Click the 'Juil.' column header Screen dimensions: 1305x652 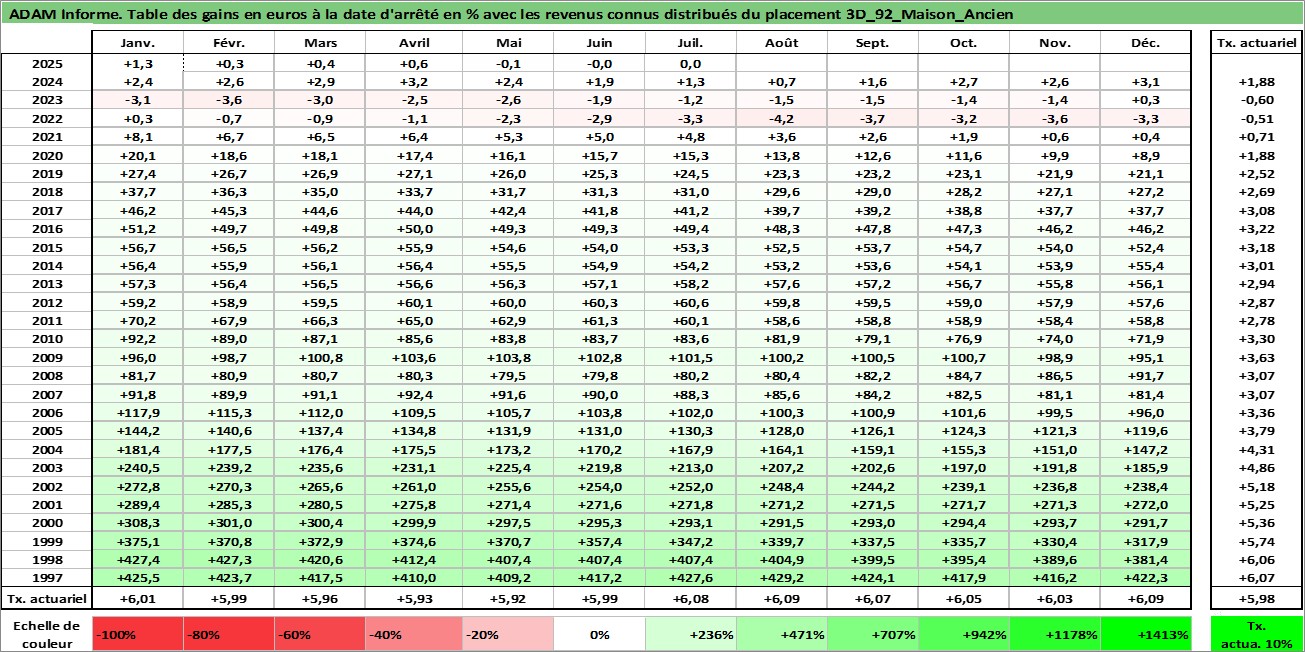click(691, 43)
